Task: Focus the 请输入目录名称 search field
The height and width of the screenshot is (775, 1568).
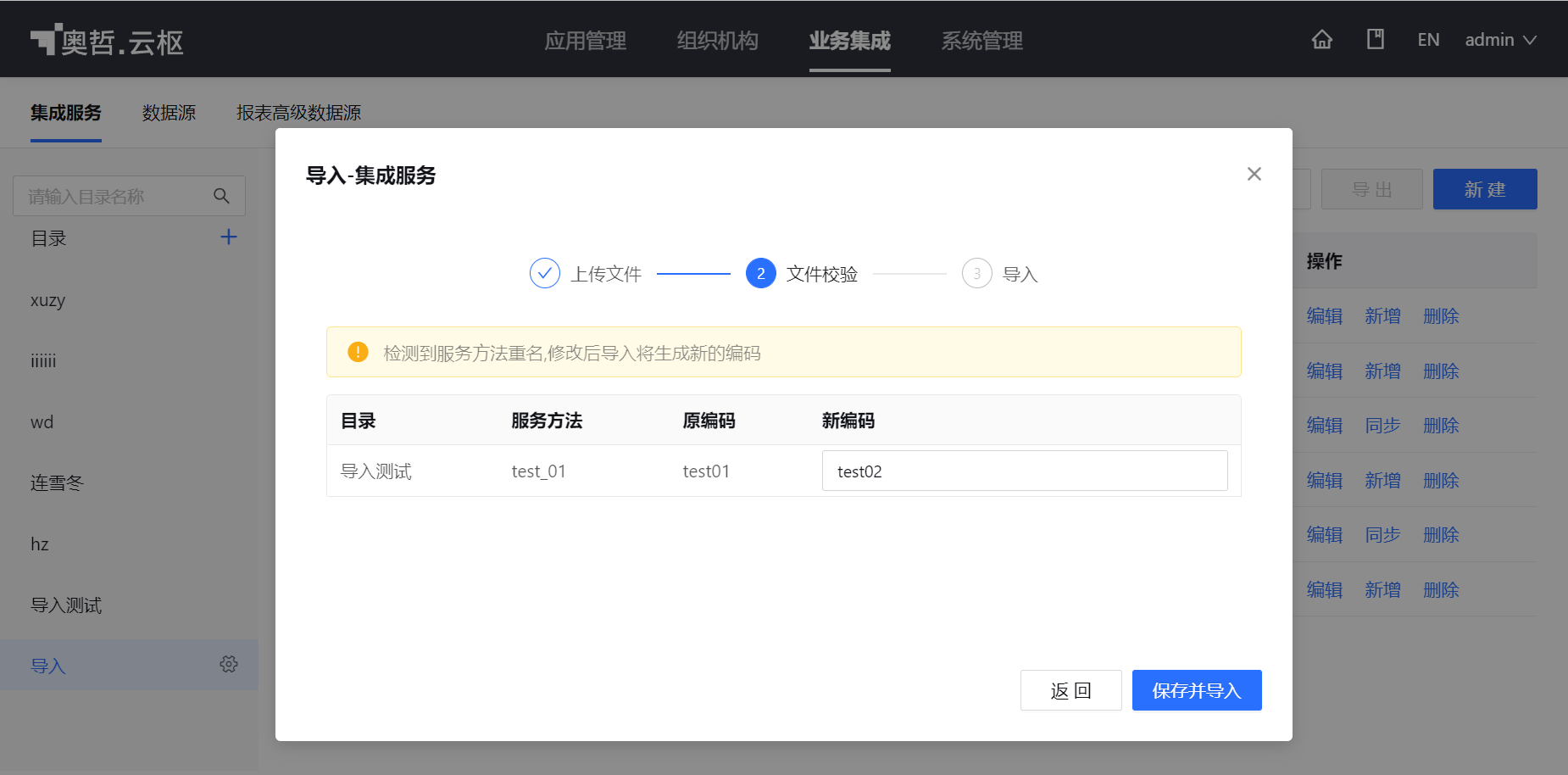Action: click(129, 196)
